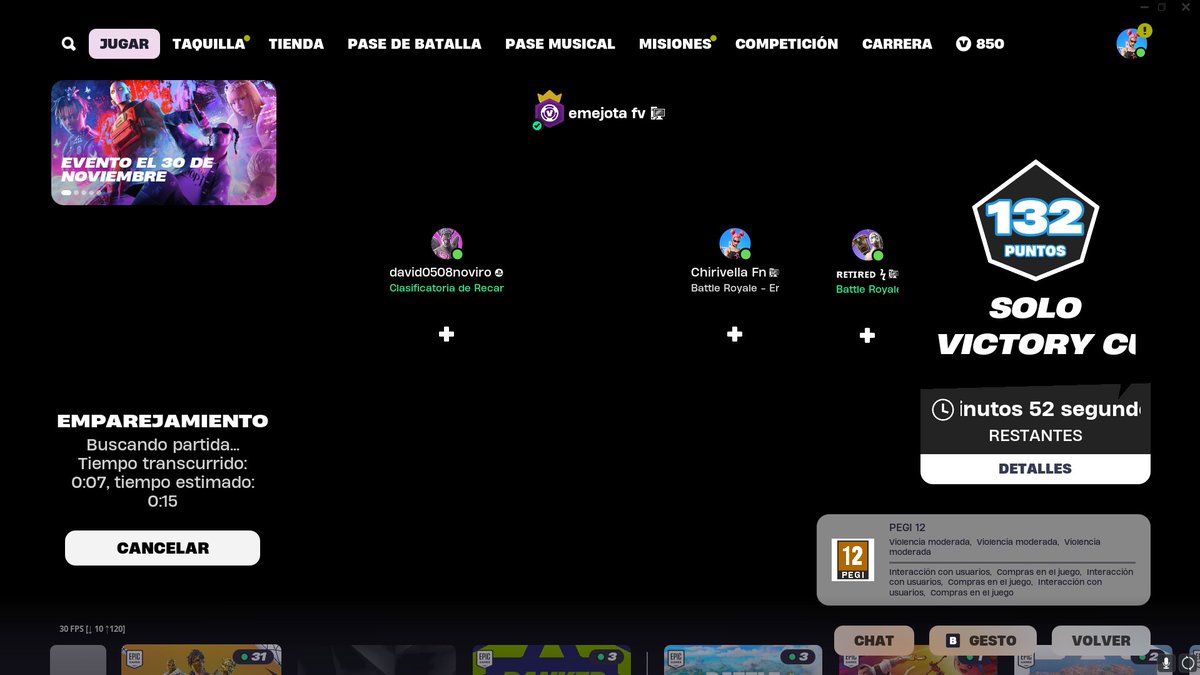Viewport: 1200px width, 675px height.
Task: Click the VOLVER button
Action: tap(1101, 640)
